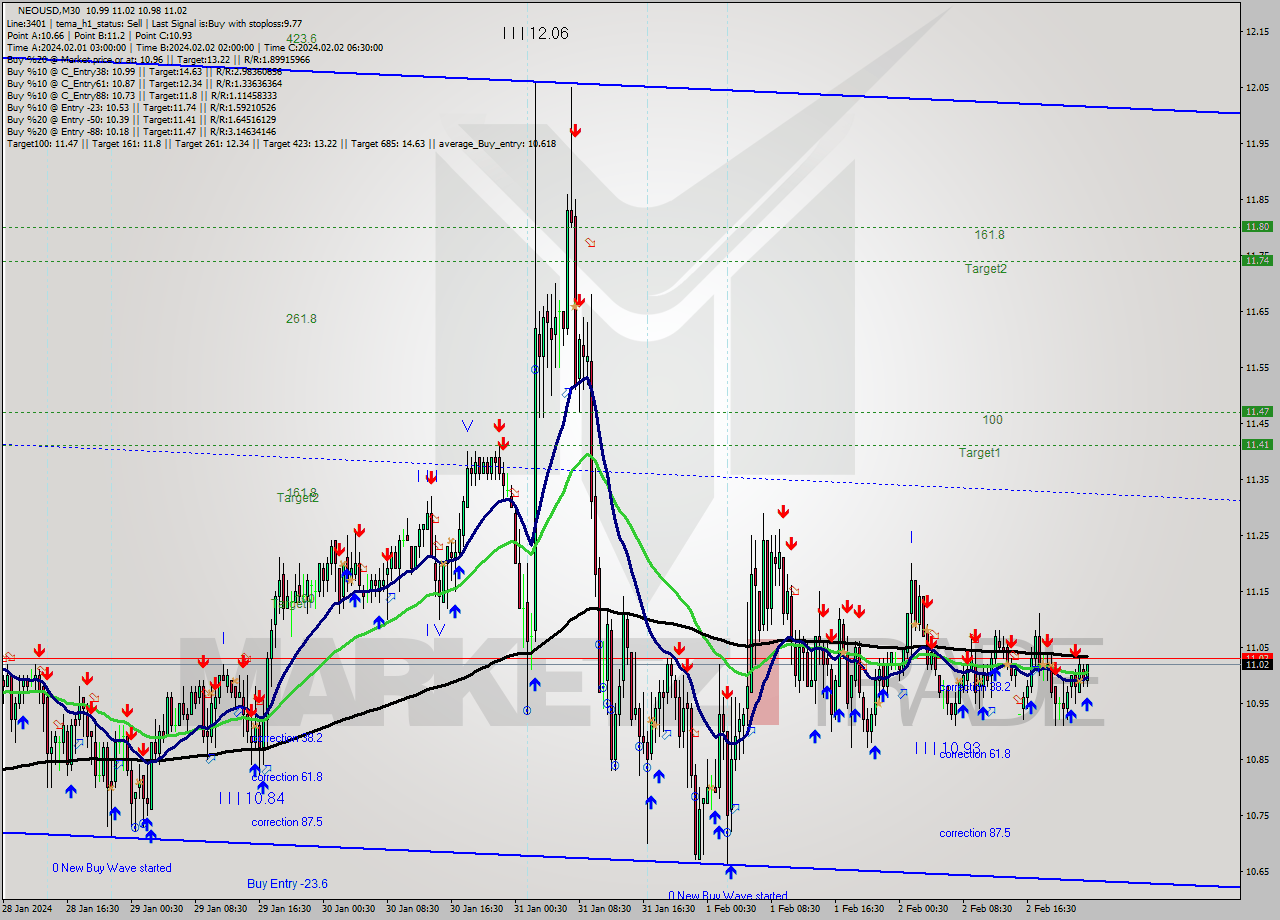The image size is (1280, 920).
Task: Click the '1 Feb 08:30' time axis label
Action: pyautogui.click(x=795, y=909)
